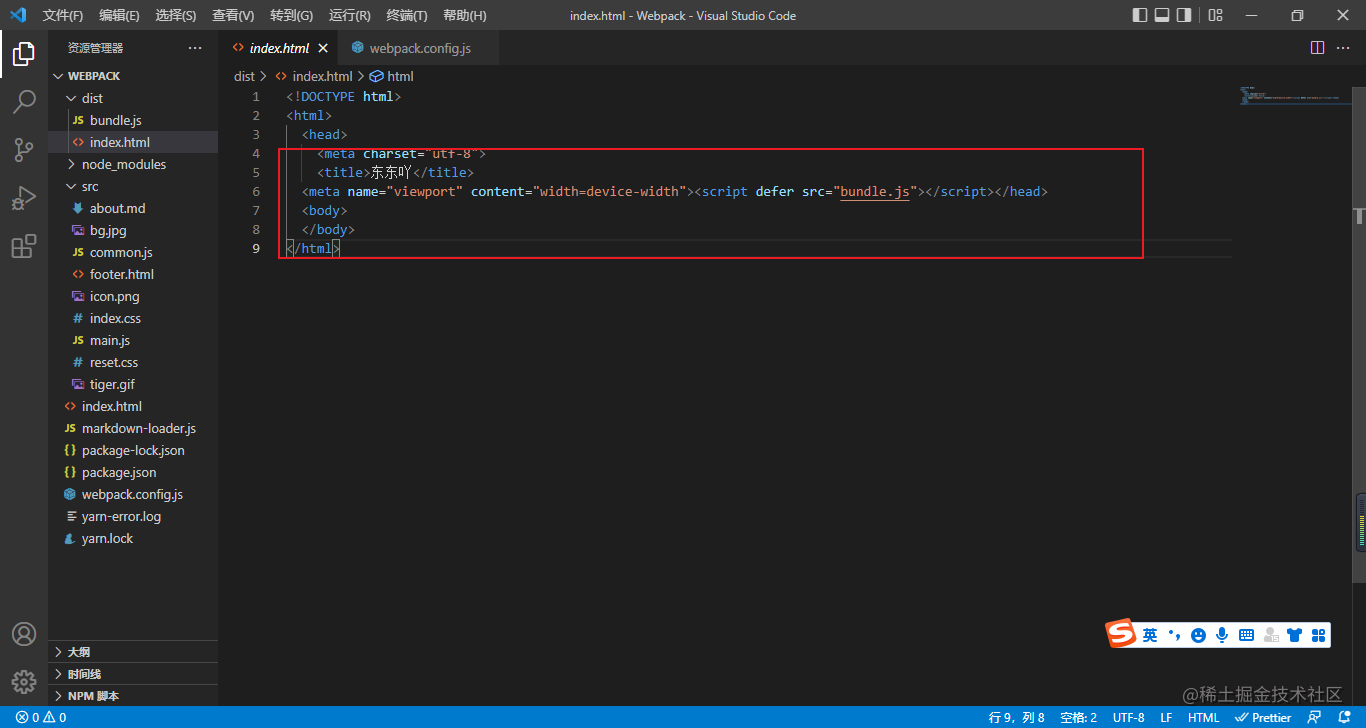Screen dimensions: 1366x728
Task: Click the Sogou emoji face icon
Action: click(1198, 635)
